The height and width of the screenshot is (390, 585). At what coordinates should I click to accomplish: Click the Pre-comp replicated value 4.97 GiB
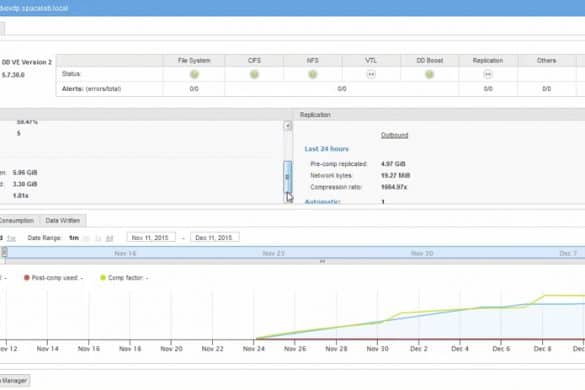point(393,164)
